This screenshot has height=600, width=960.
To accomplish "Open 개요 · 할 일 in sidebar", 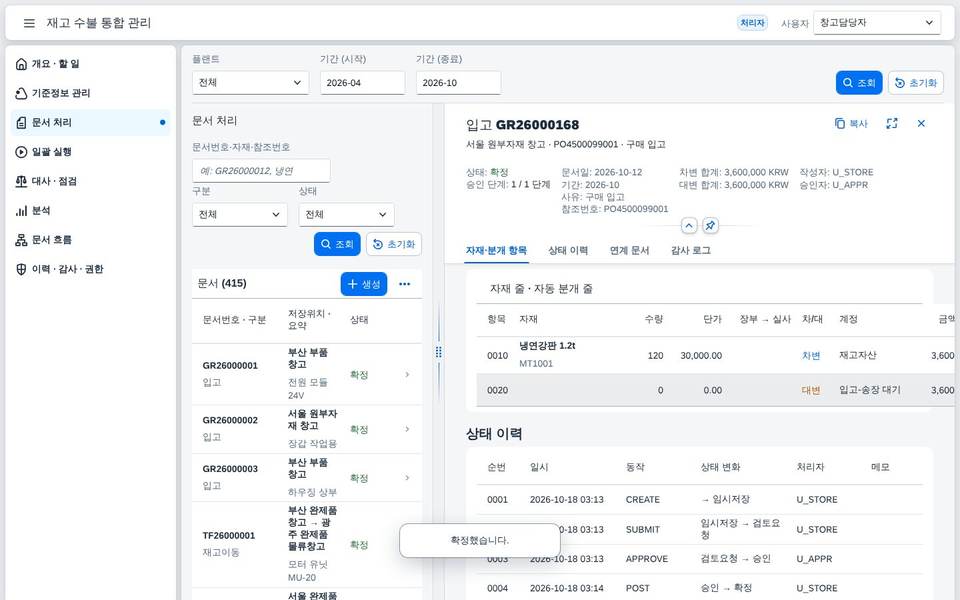I will 91,64.
